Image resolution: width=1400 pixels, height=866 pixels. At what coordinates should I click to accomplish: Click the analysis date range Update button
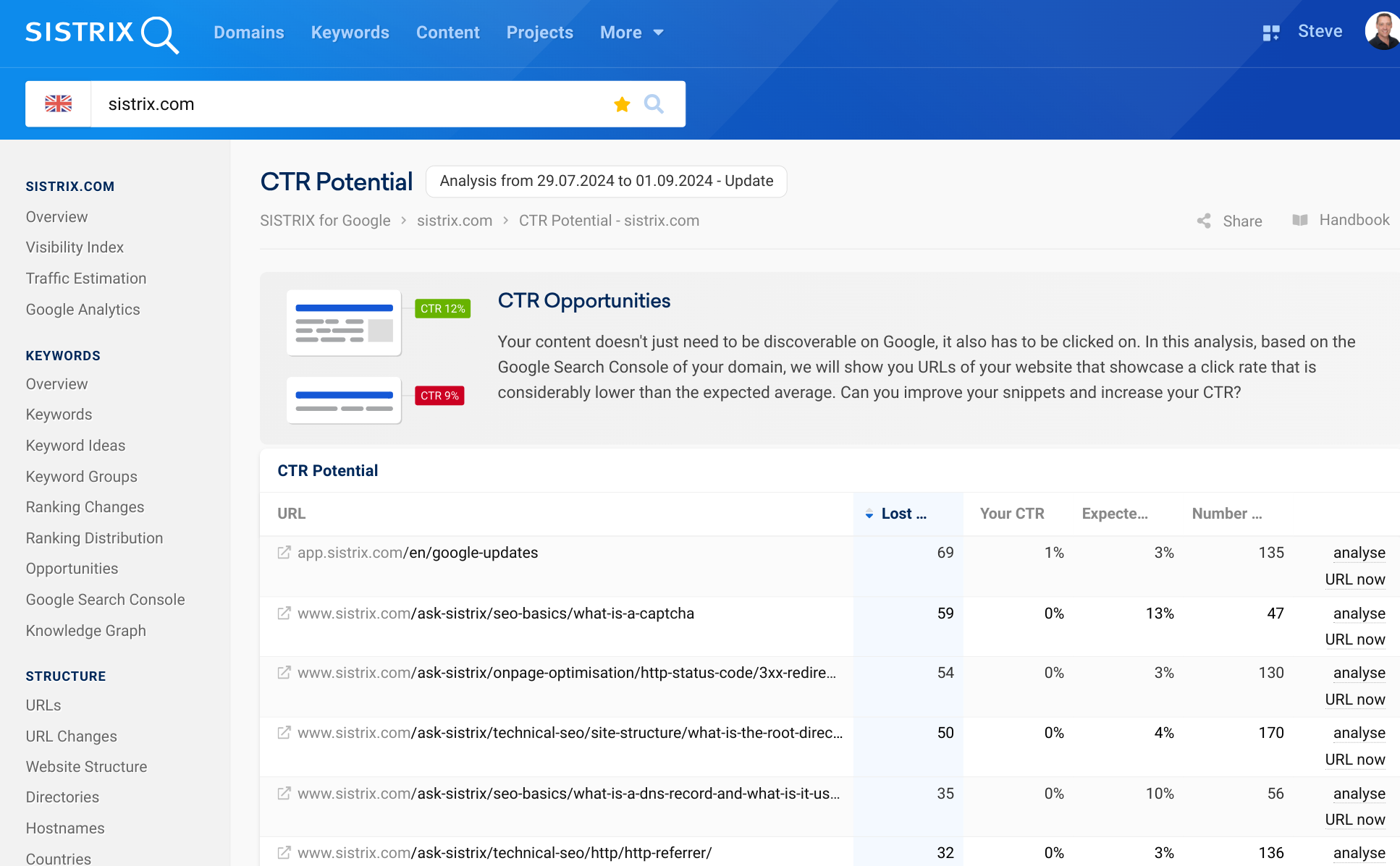[x=607, y=181]
